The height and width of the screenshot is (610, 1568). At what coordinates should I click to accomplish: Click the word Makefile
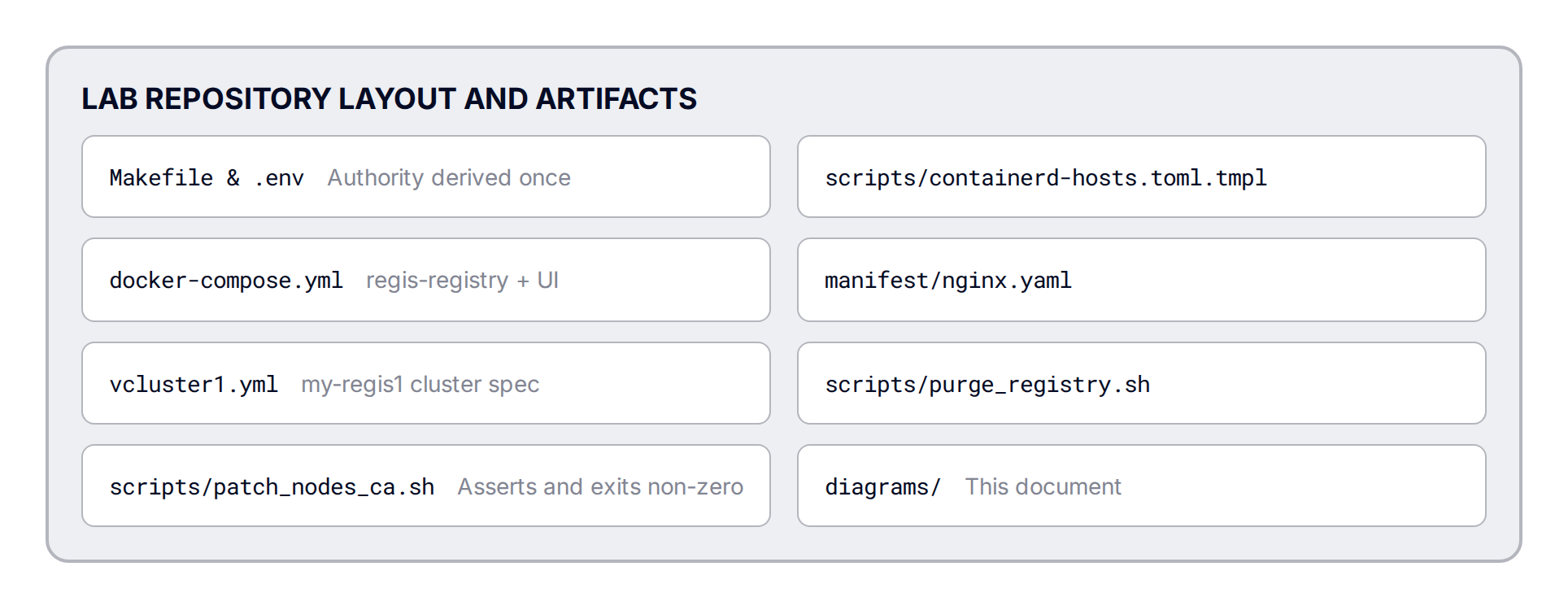pyautogui.click(x=161, y=177)
